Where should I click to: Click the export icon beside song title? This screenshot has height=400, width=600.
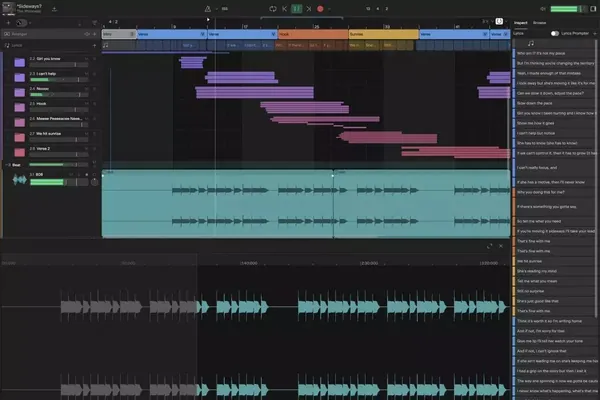(54, 9)
